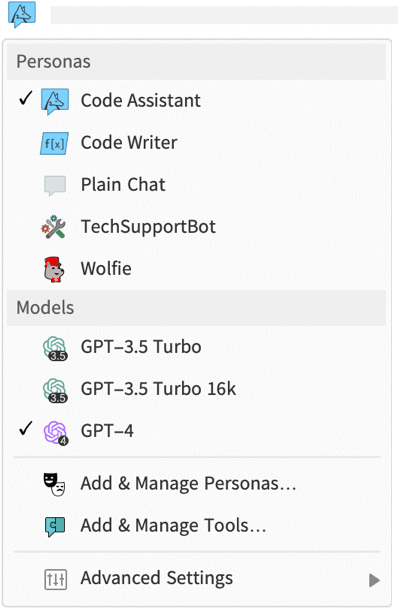The height and width of the screenshot is (611, 399).
Task: Choose the Wolfie persona
Action: coord(196,269)
